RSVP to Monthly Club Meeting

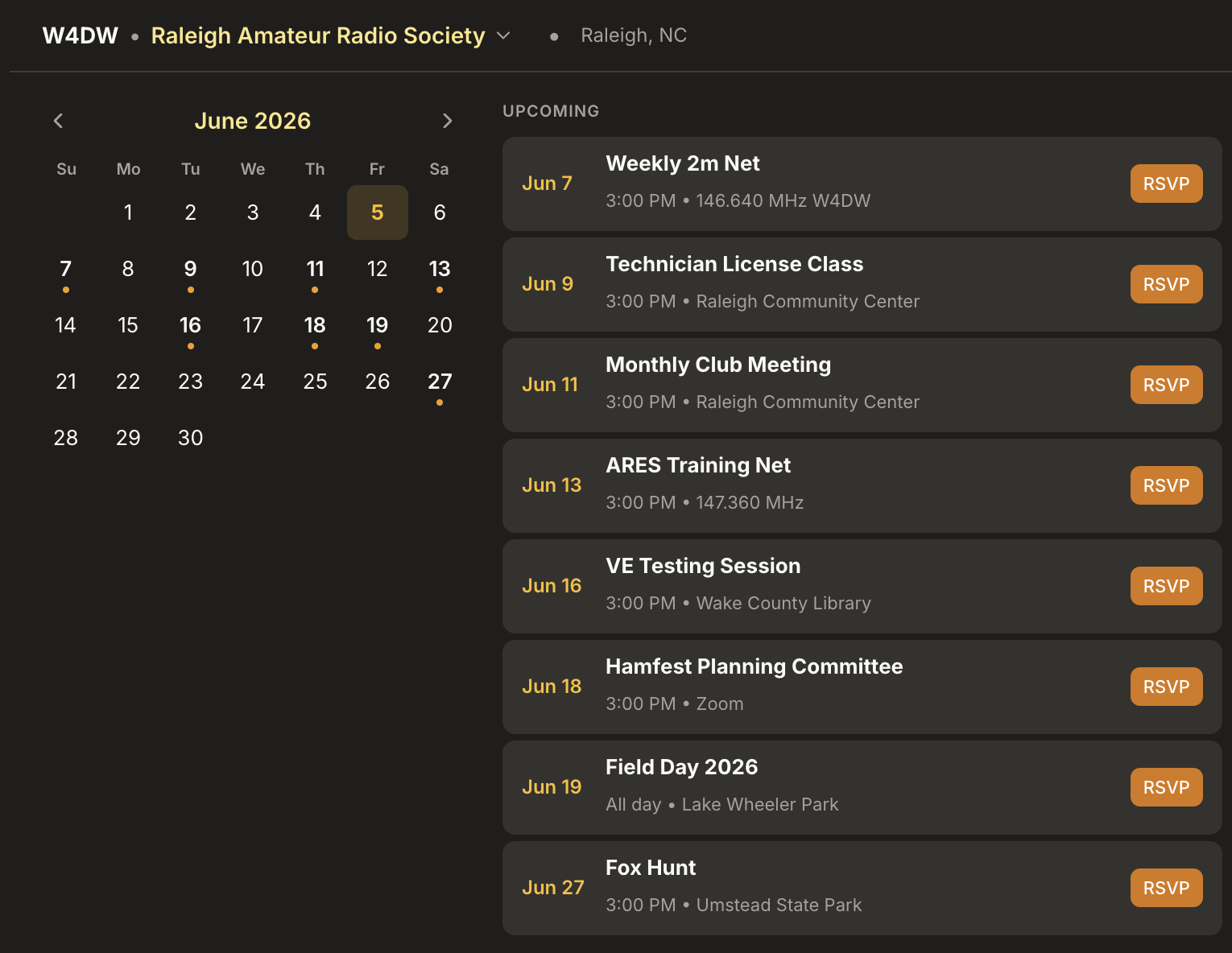click(1166, 385)
